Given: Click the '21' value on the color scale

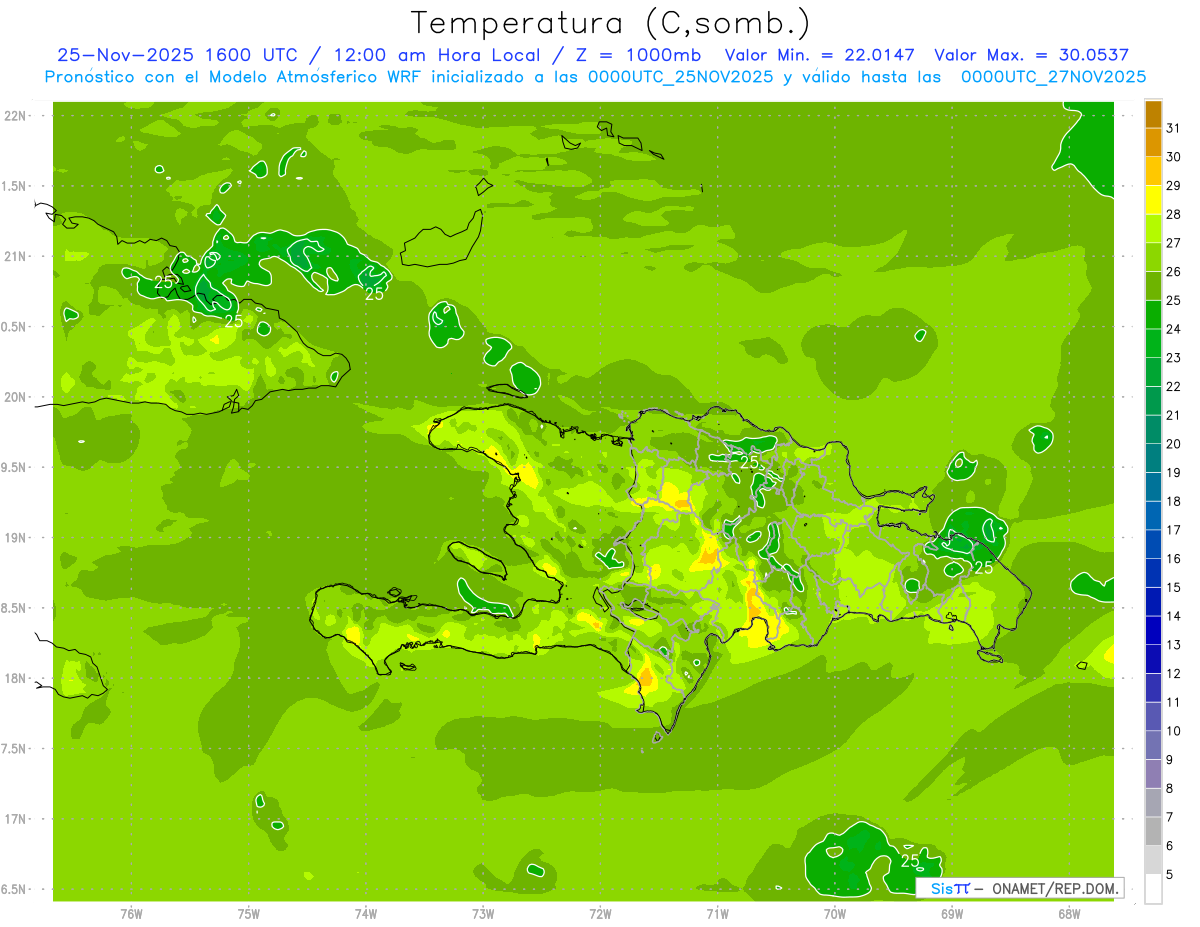Looking at the screenshot, I should [1174, 415].
